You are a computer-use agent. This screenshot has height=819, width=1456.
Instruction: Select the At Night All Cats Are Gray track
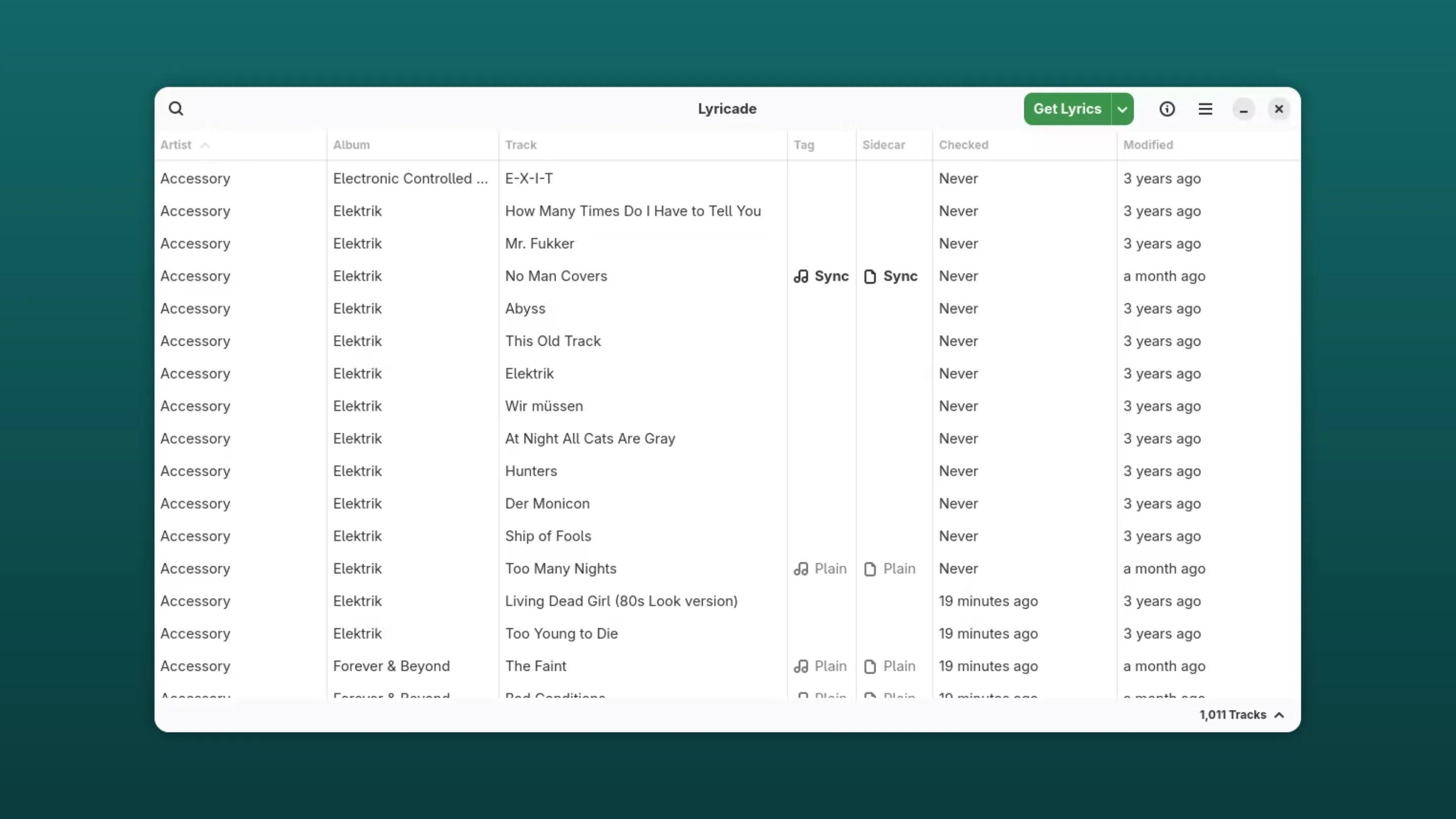(x=590, y=439)
